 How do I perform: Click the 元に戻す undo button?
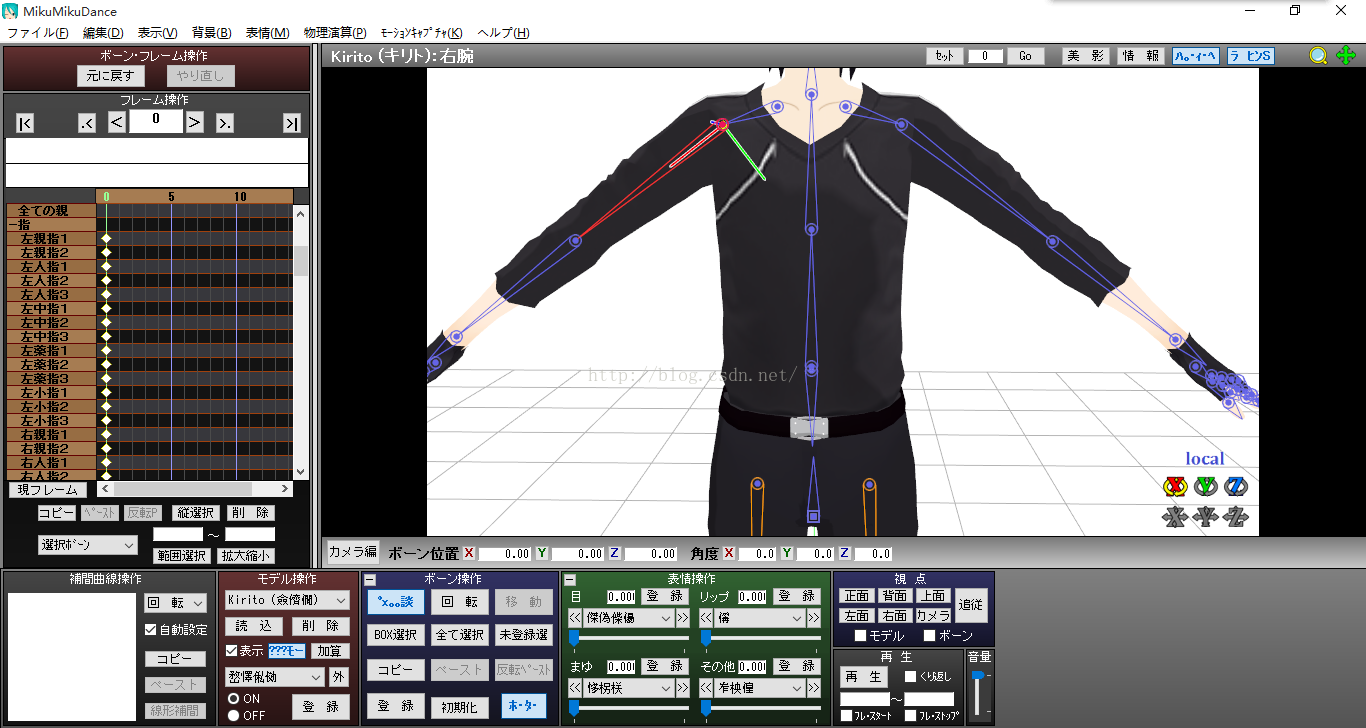click(111, 76)
